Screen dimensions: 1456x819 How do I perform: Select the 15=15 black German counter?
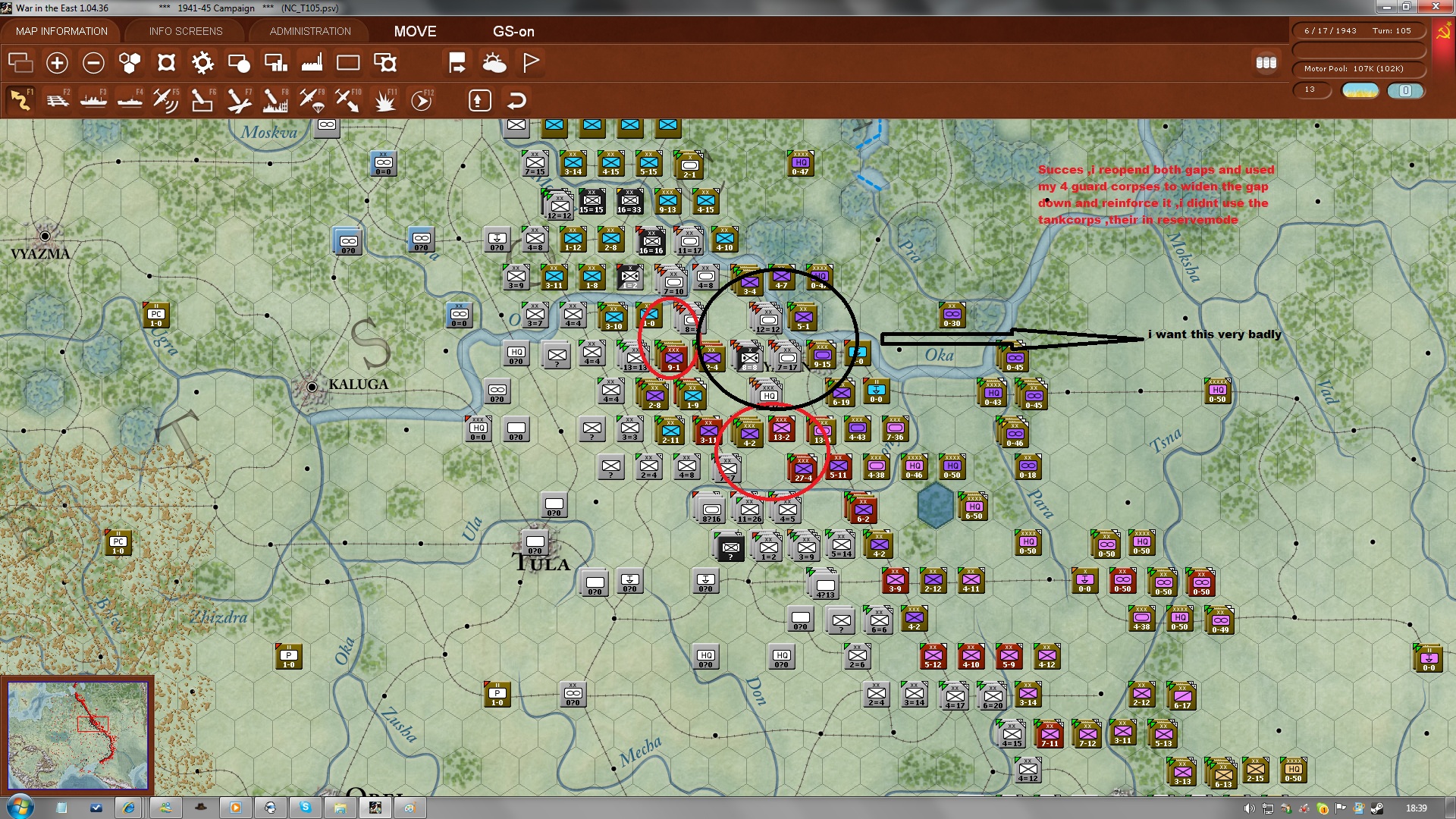[x=591, y=202]
